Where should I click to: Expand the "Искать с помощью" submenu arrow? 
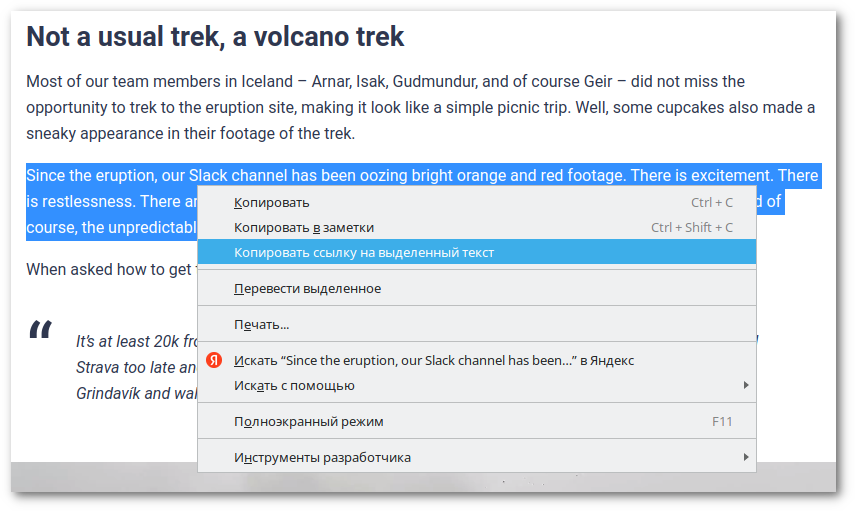(746, 386)
